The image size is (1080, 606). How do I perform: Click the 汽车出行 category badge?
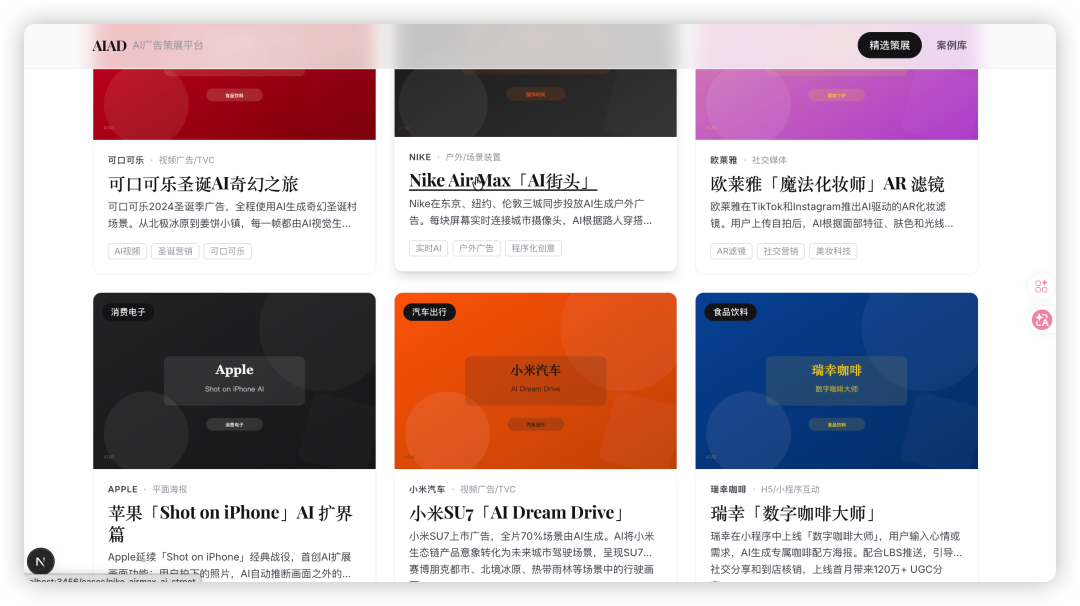[429, 312]
